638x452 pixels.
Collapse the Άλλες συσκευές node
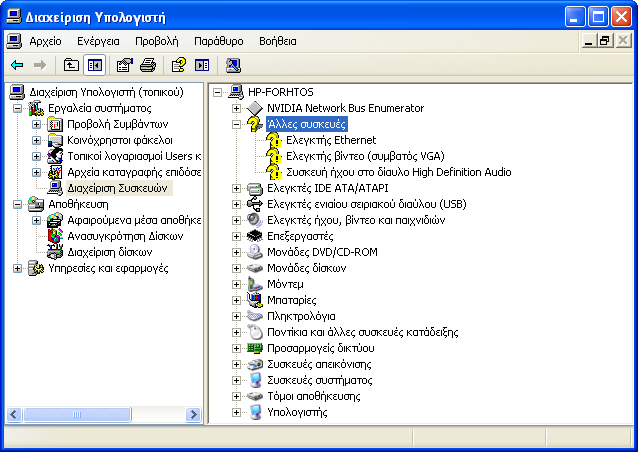236,124
